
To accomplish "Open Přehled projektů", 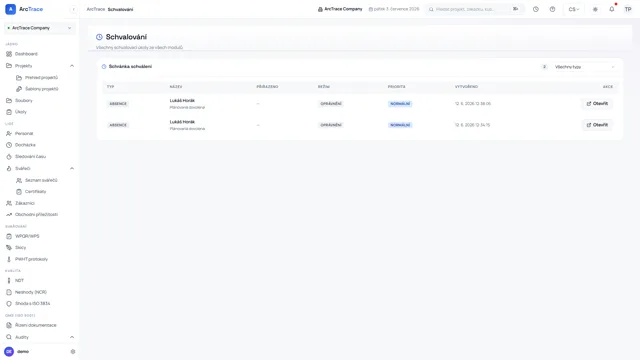I will 41,77.
